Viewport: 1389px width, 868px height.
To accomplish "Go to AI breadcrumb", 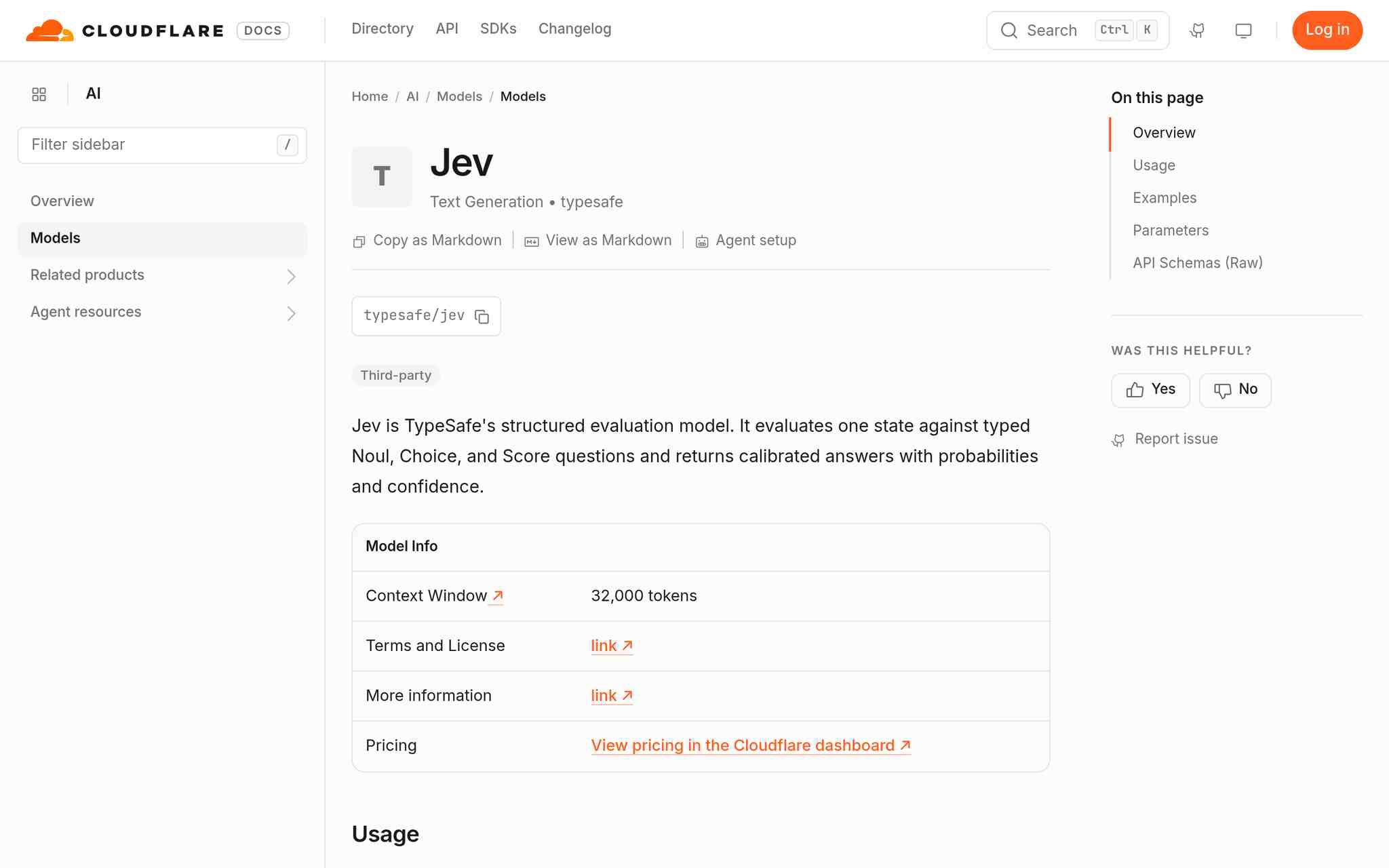I will click(x=412, y=96).
